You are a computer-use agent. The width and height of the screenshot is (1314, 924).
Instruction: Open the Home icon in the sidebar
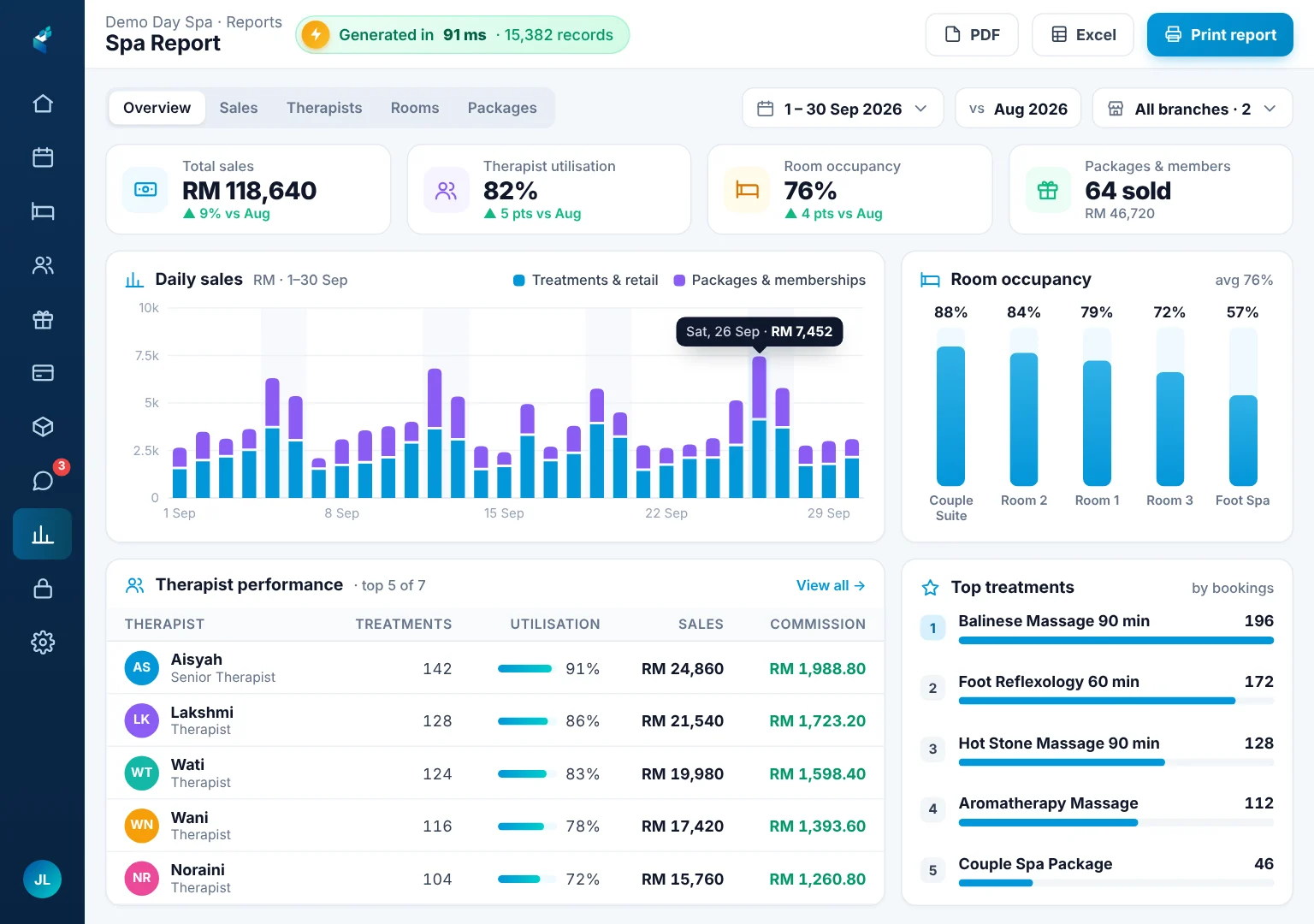(x=43, y=104)
